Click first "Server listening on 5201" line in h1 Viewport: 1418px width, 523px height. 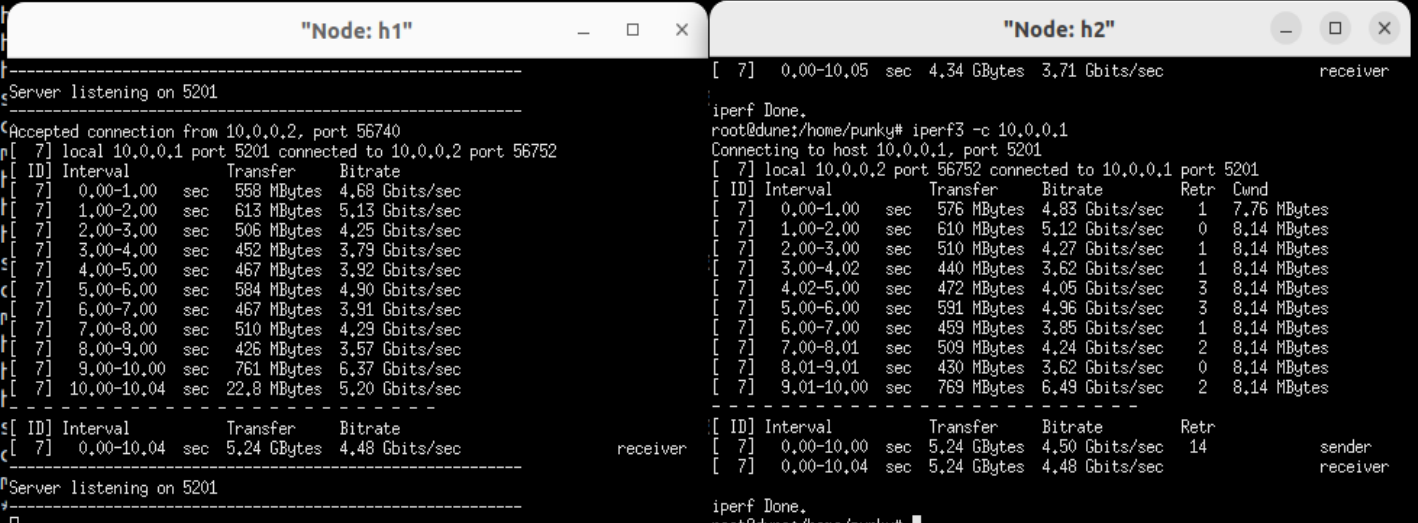coord(114,92)
